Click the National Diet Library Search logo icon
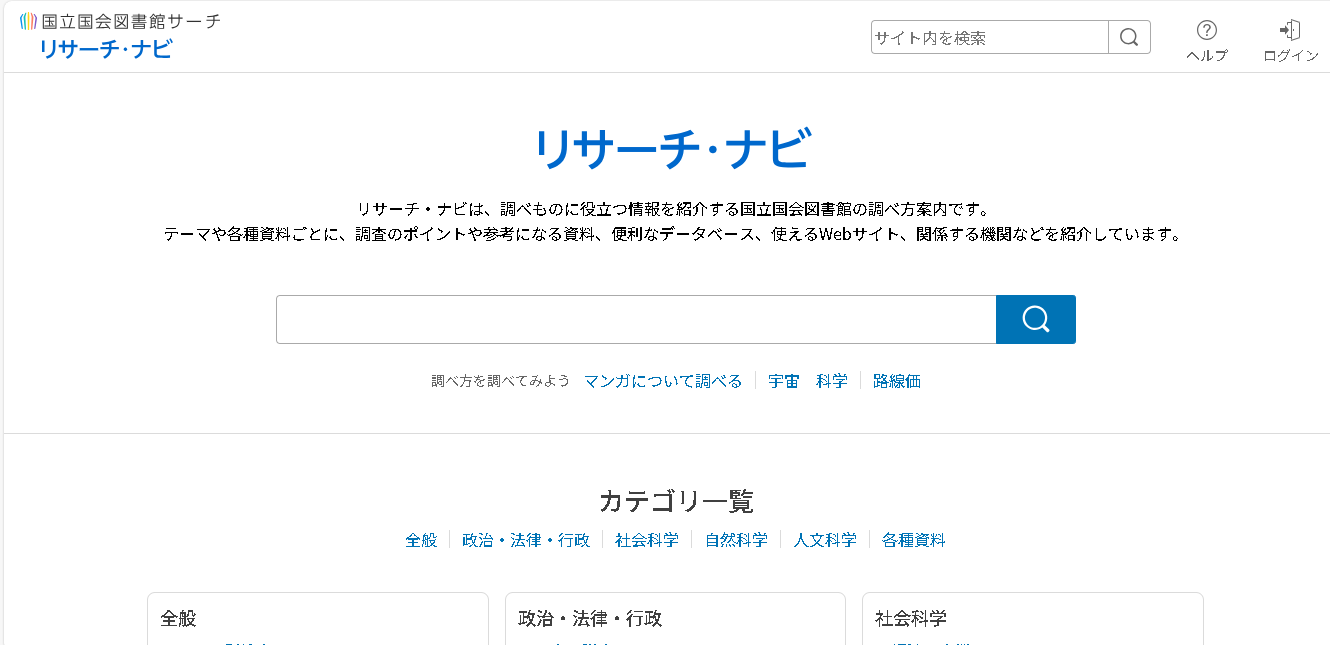Image resolution: width=1330 pixels, height=645 pixels. pyautogui.click(x=29, y=21)
